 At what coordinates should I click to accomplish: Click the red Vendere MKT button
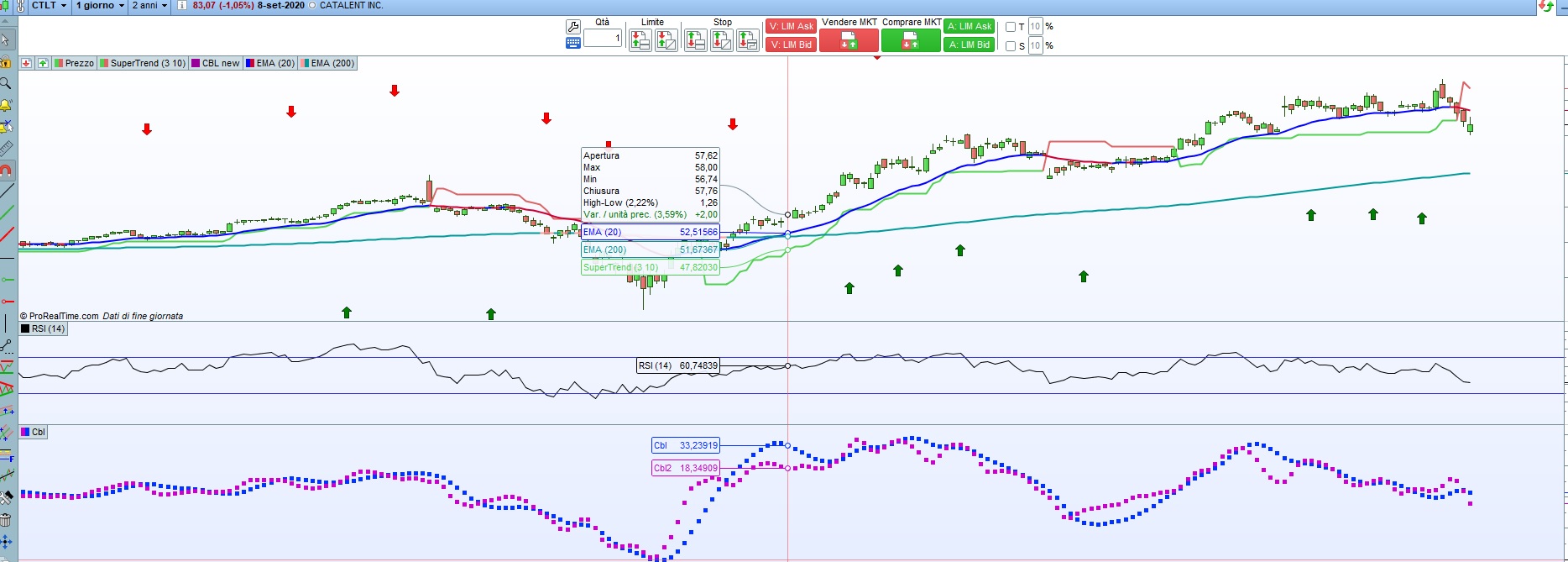(x=849, y=40)
